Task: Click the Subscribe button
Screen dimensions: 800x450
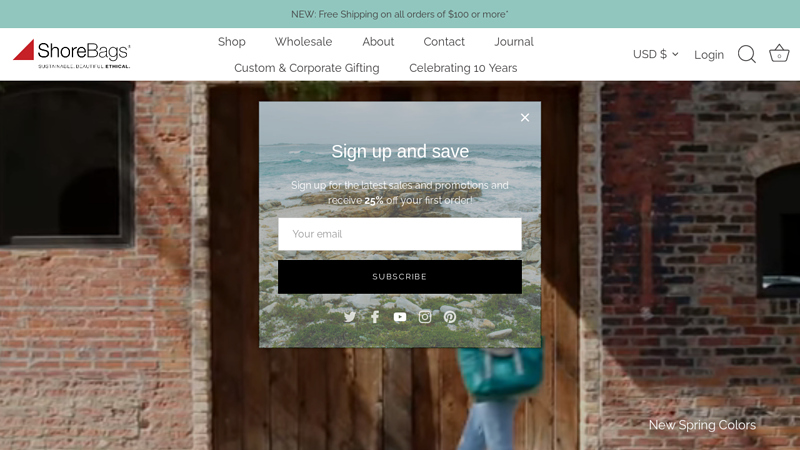Action: (400, 277)
